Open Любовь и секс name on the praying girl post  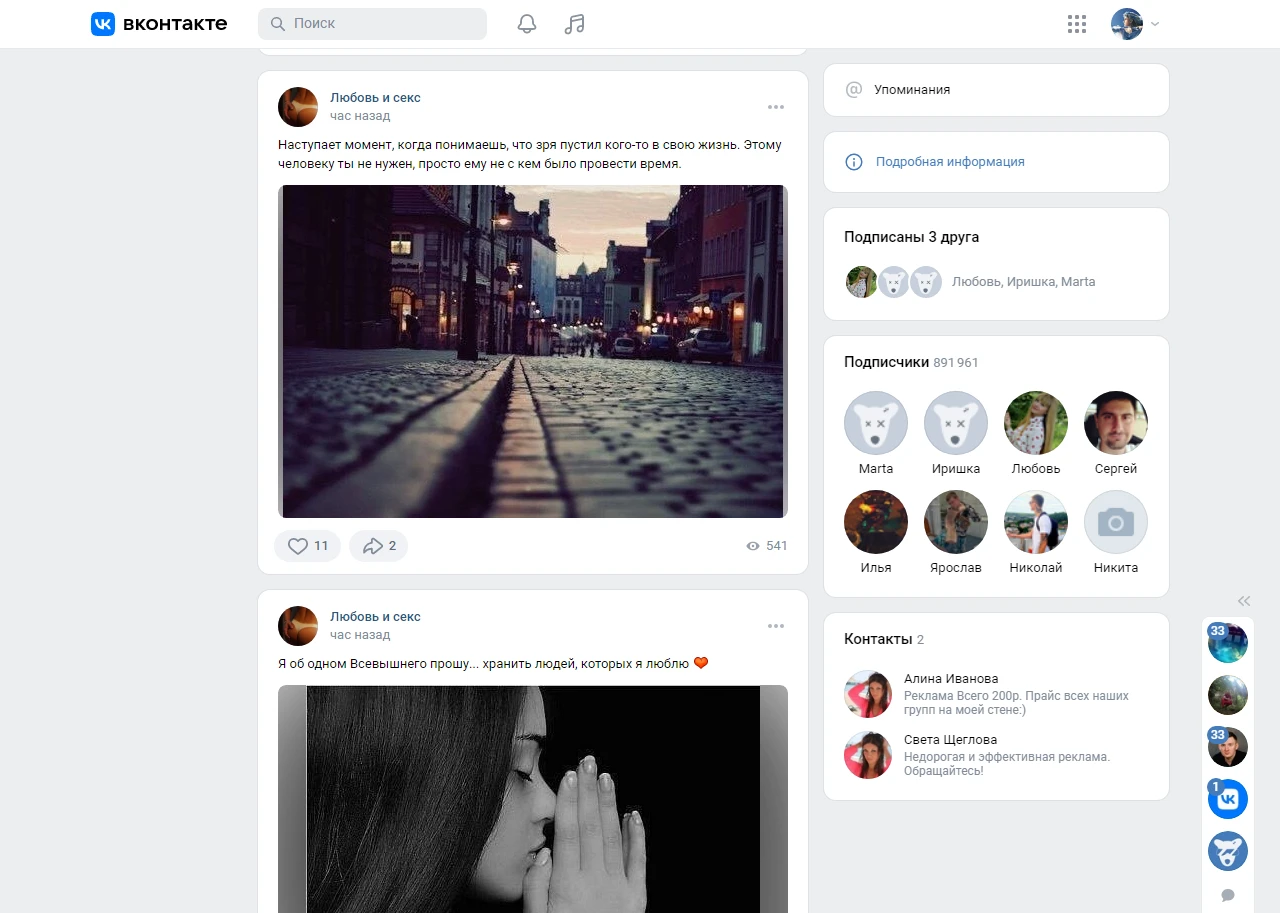tap(375, 617)
